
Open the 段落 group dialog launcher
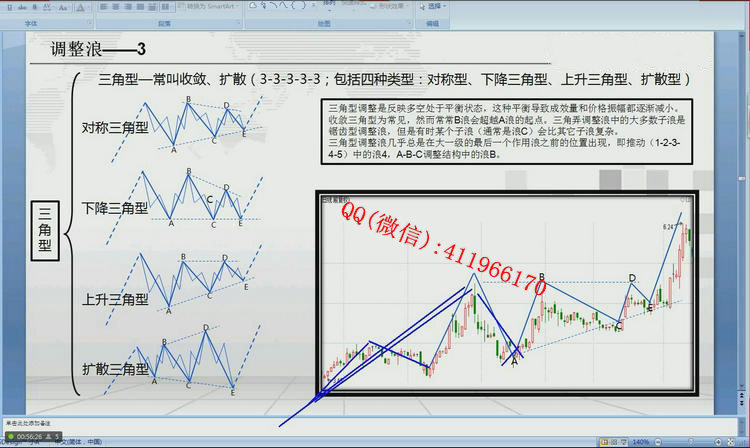pyautogui.click(x=238, y=22)
